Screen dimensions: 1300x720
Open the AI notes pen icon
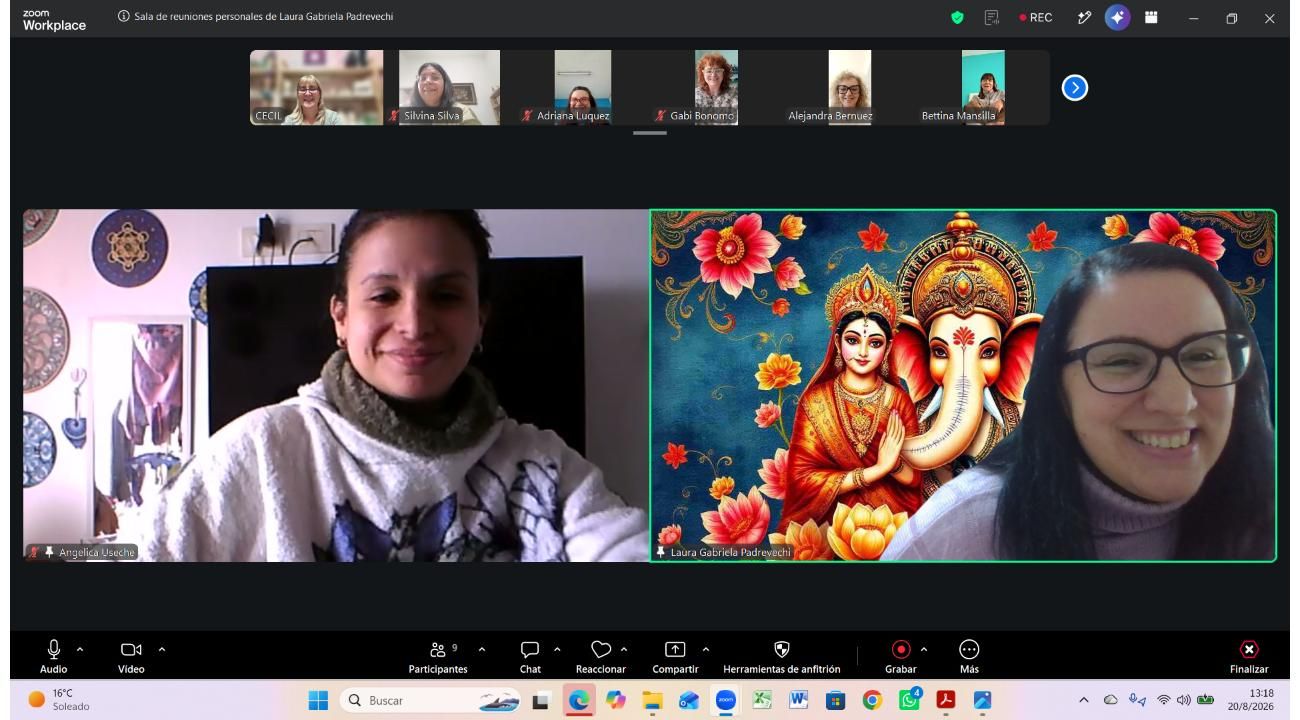pyautogui.click(x=1084, y=18)
